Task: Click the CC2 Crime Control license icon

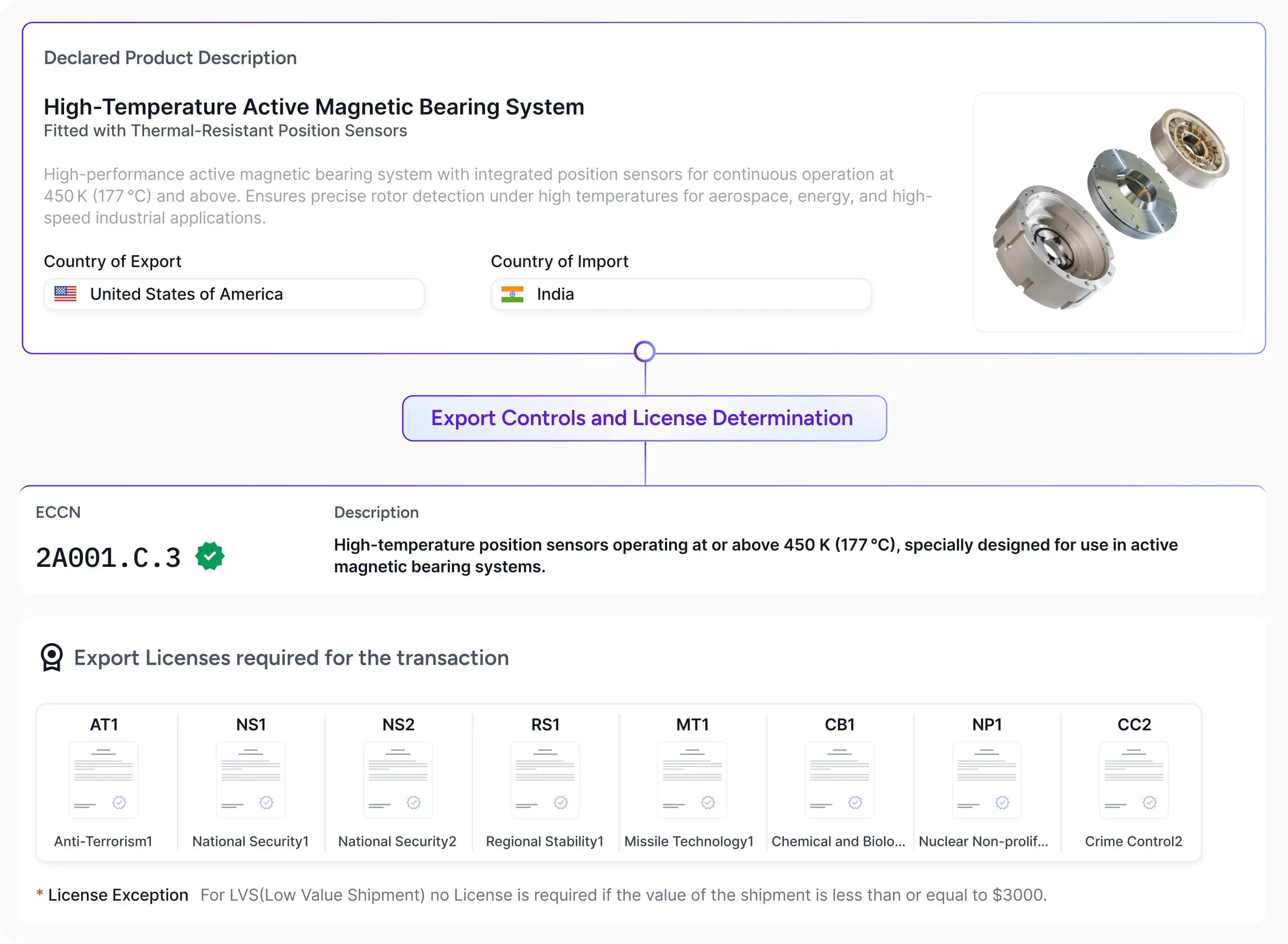Action: coord(1134,780)
